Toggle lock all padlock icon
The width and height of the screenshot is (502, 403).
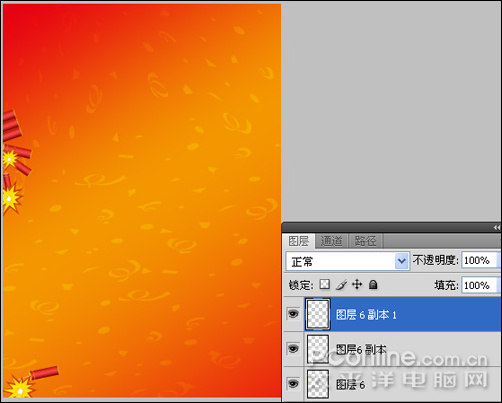pyautogui.click(x=373, y=285)
